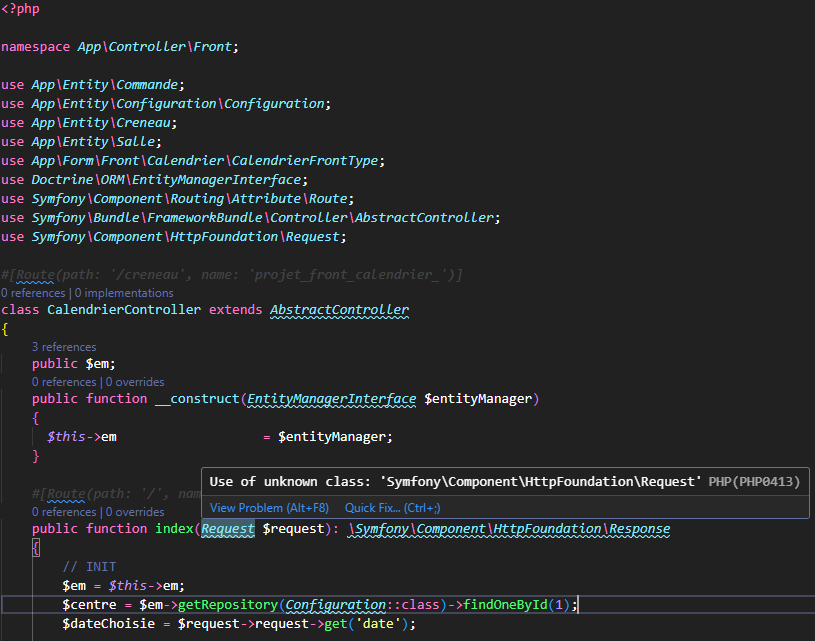Click the use App\Entity\Commande import line

pyautogui.click(x=93, y=85)
